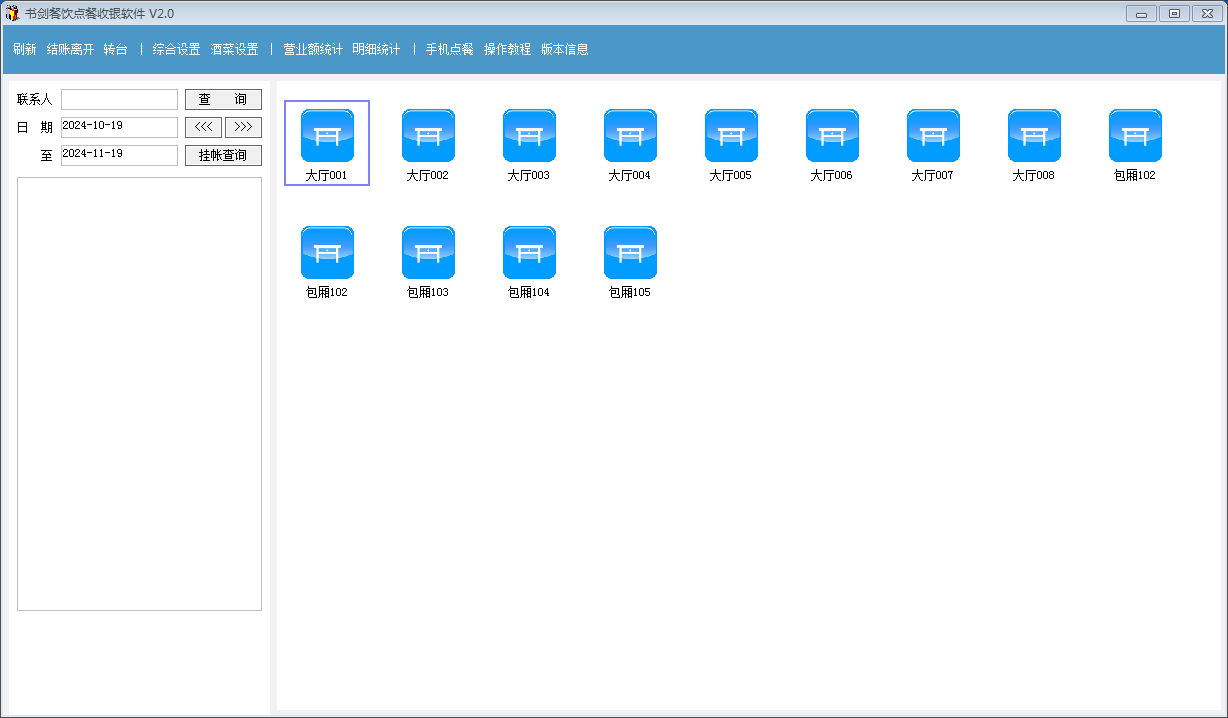
Task: Select private room 包厢105
Action: pyautogui.click(x=630, y=252)
